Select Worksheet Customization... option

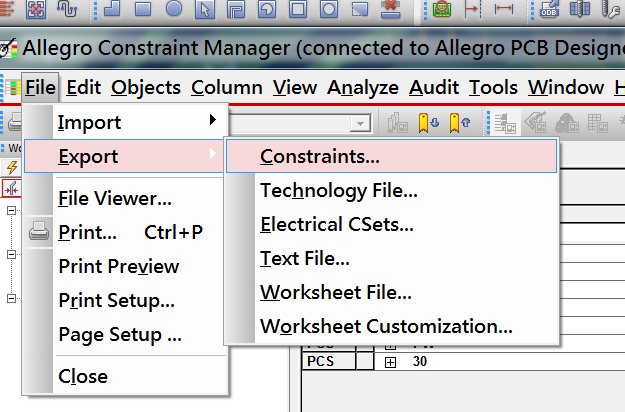coord(386,326)
